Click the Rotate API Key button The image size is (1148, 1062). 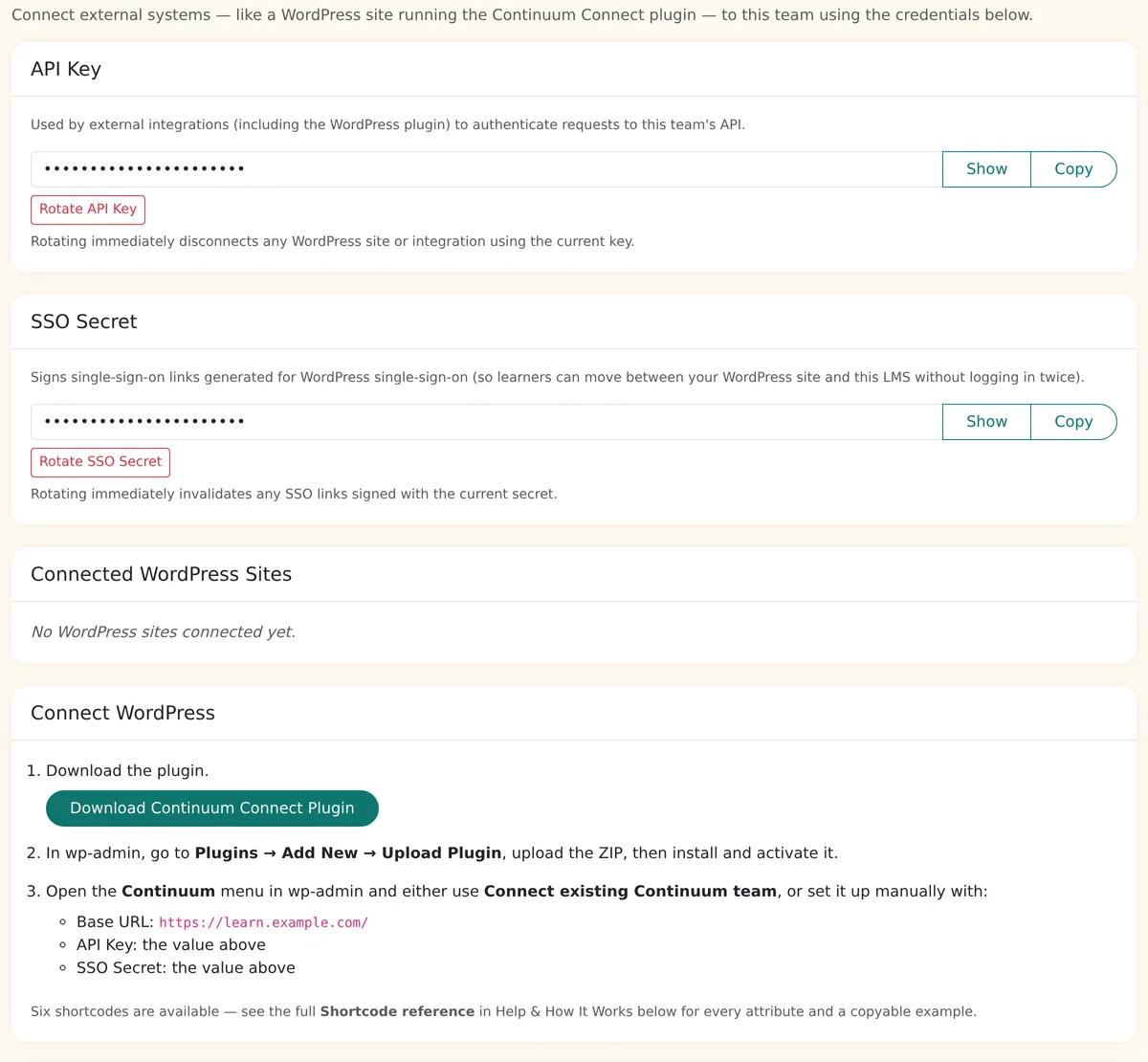click(x=88, y=210)
